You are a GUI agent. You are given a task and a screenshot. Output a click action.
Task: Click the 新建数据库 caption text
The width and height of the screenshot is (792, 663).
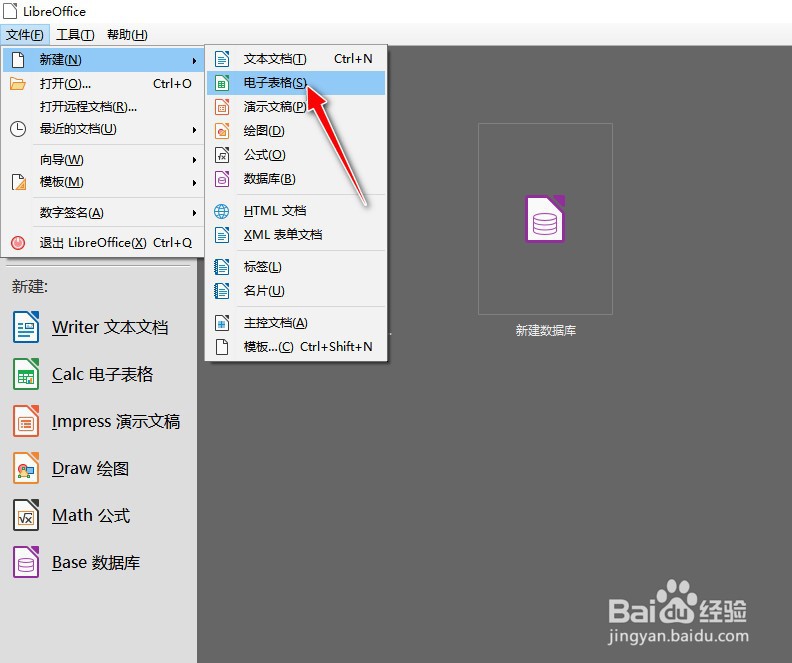coord(546,331)
